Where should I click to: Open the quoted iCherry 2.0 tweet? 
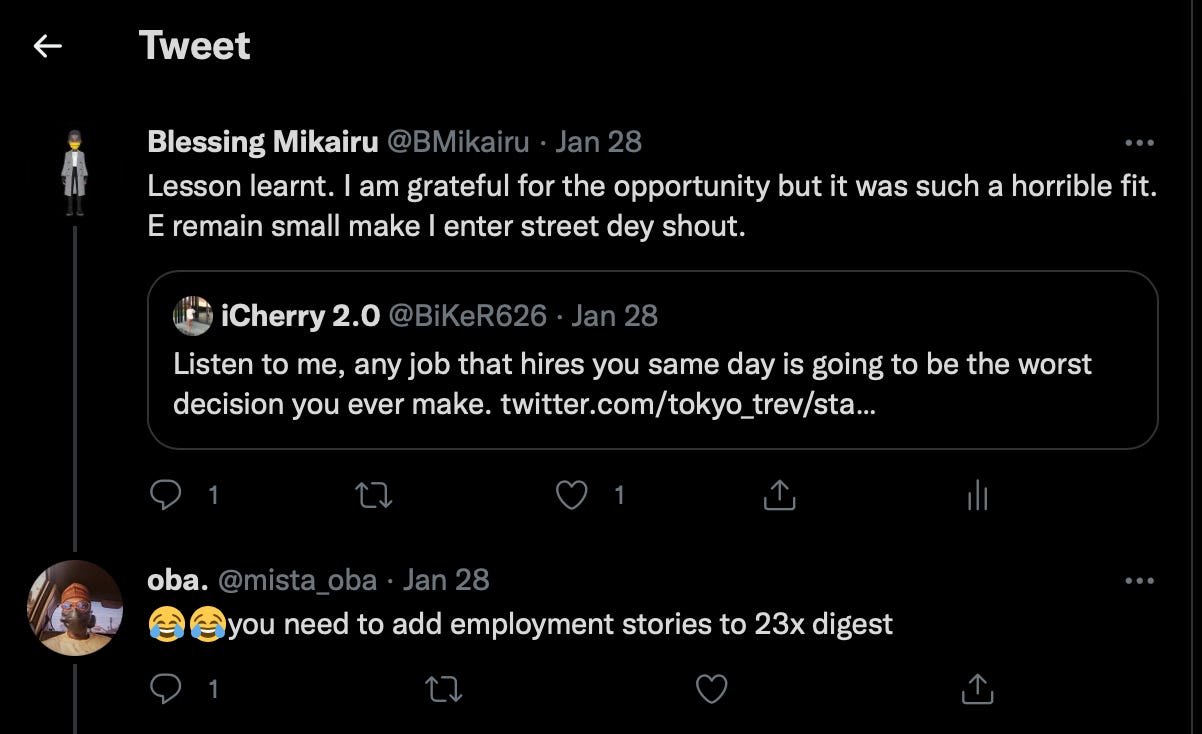pyautogui.click(x=652, y=360)
